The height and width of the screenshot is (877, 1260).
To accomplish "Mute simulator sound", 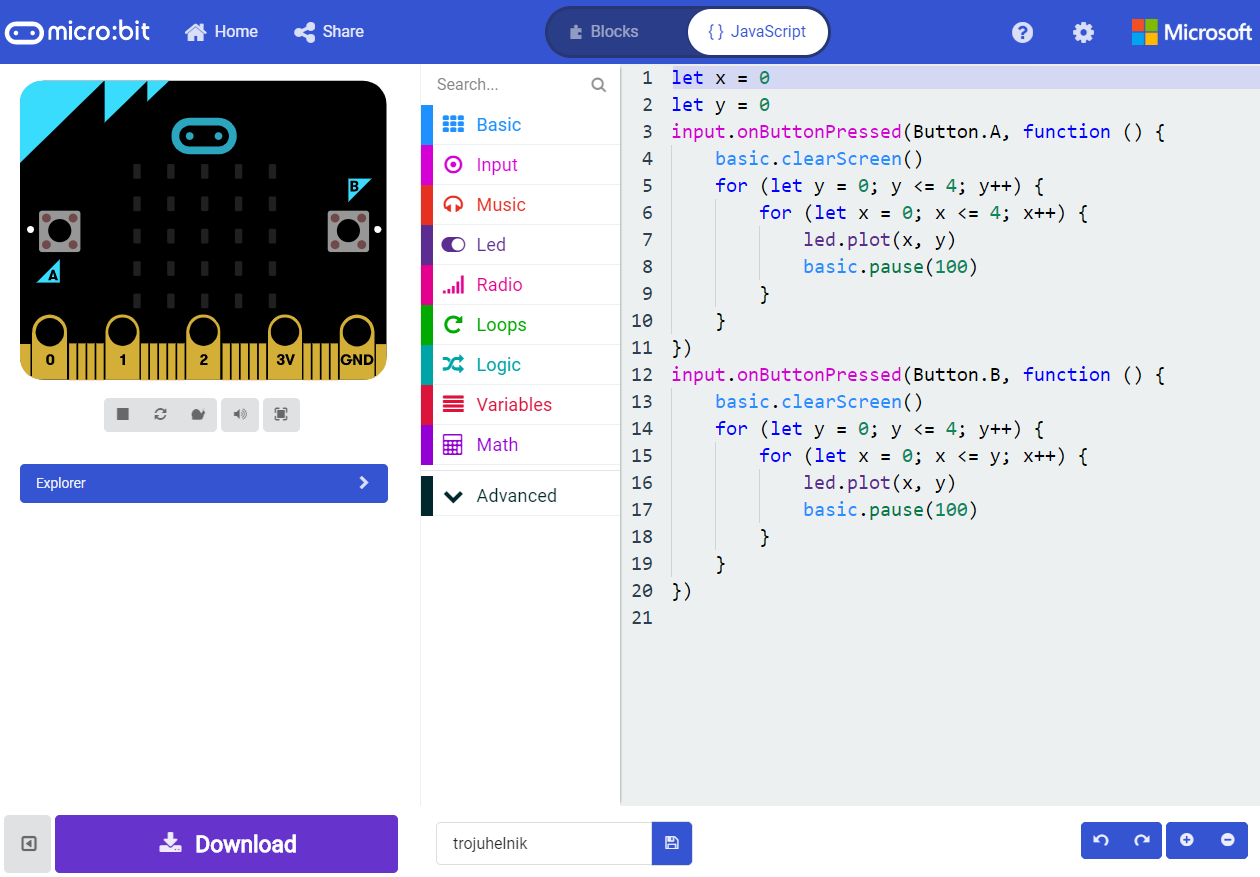I will (240, 414).
